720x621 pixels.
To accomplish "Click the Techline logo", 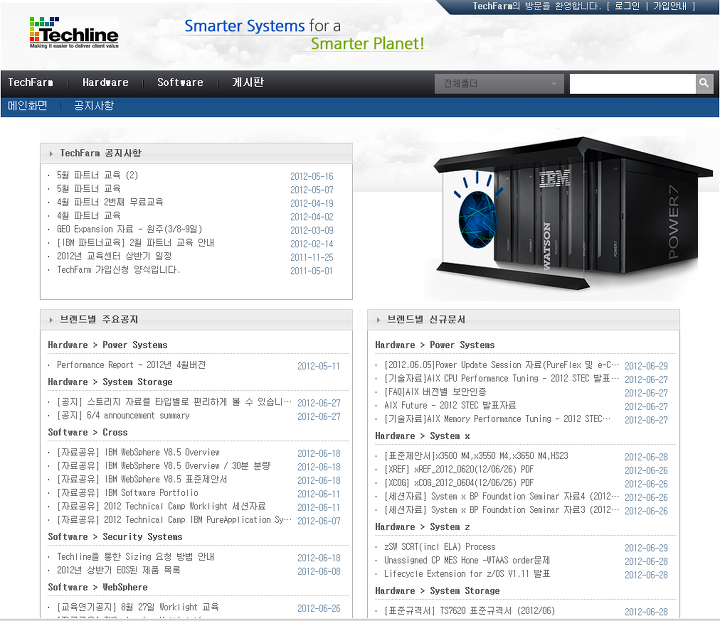I will tap(74, 33).
